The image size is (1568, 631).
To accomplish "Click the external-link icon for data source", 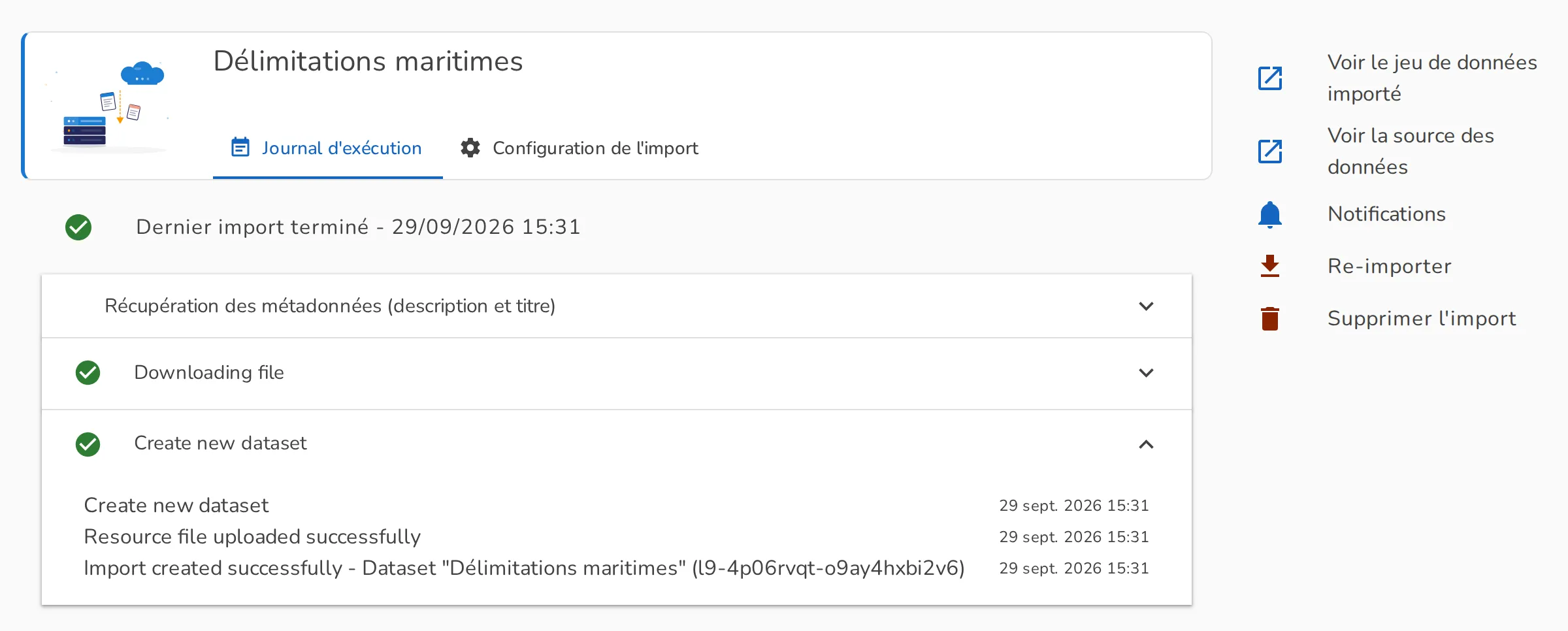I will tap(1269, 152).
